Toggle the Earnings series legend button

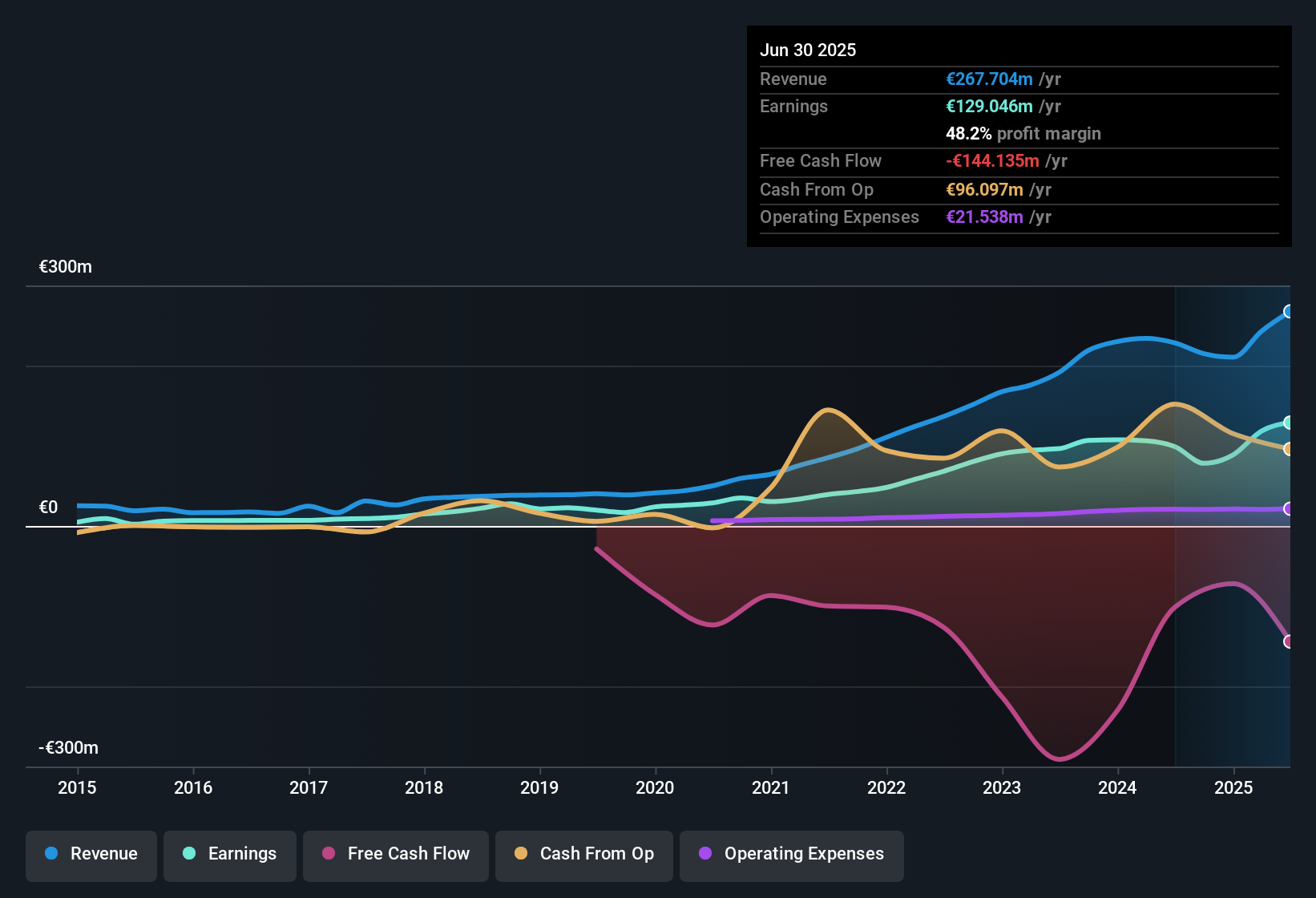point(230,854)
